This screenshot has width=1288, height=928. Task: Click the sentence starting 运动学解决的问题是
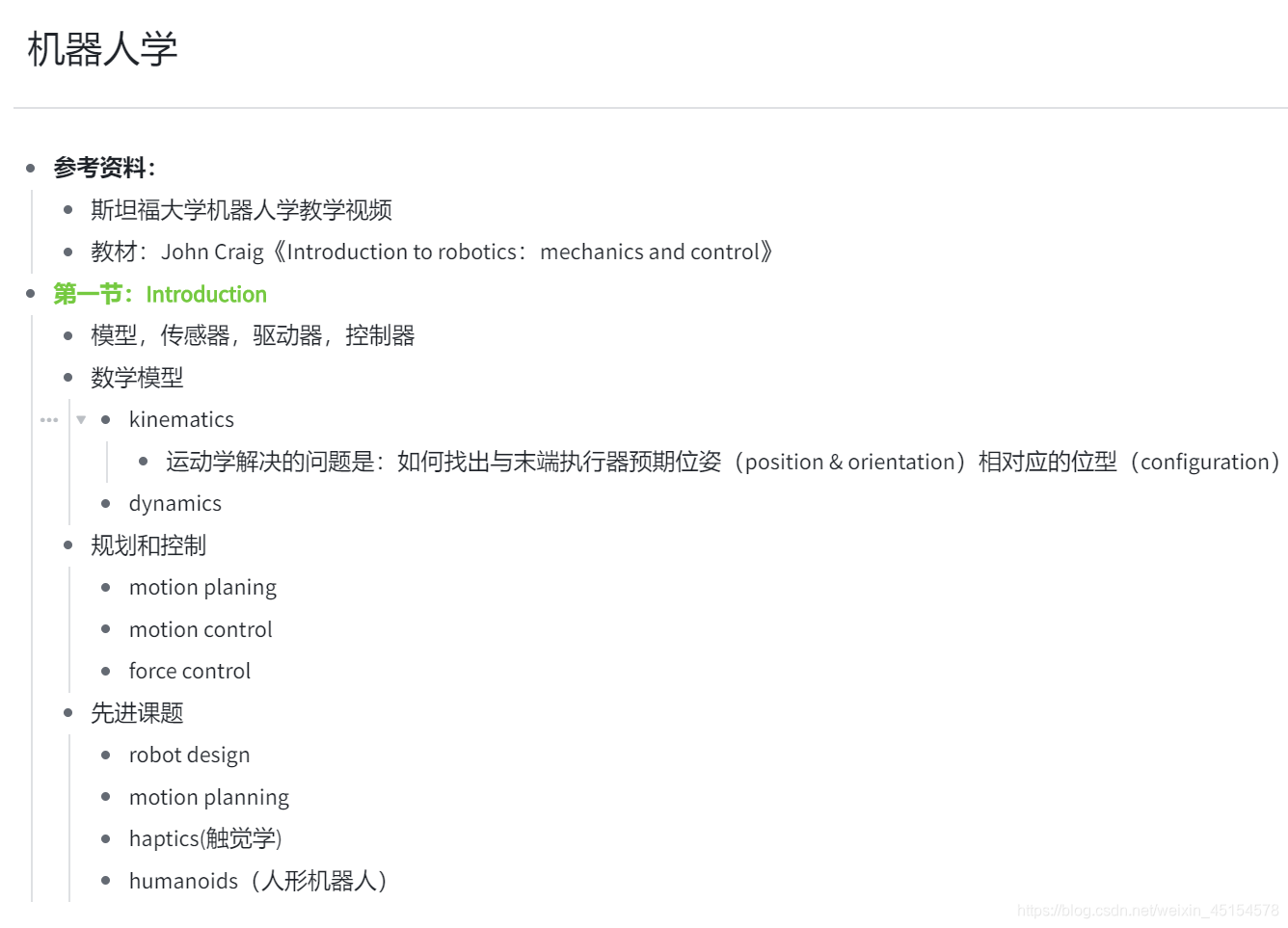coord(722,462)
